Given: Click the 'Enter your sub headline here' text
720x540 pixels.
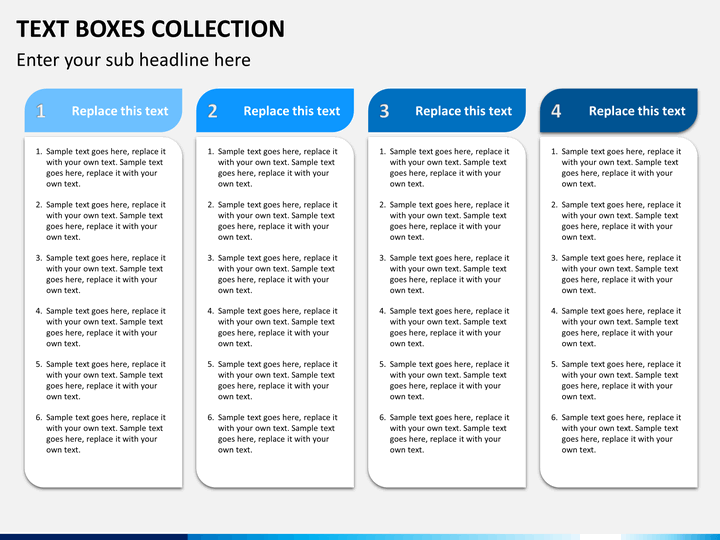Looking at the screenshot, I should point(134,60).
